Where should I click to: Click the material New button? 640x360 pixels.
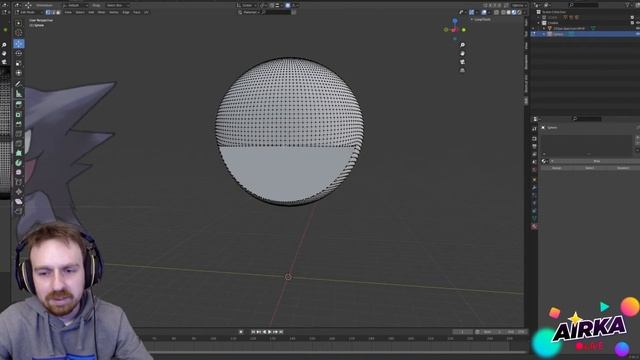(597, 161)
